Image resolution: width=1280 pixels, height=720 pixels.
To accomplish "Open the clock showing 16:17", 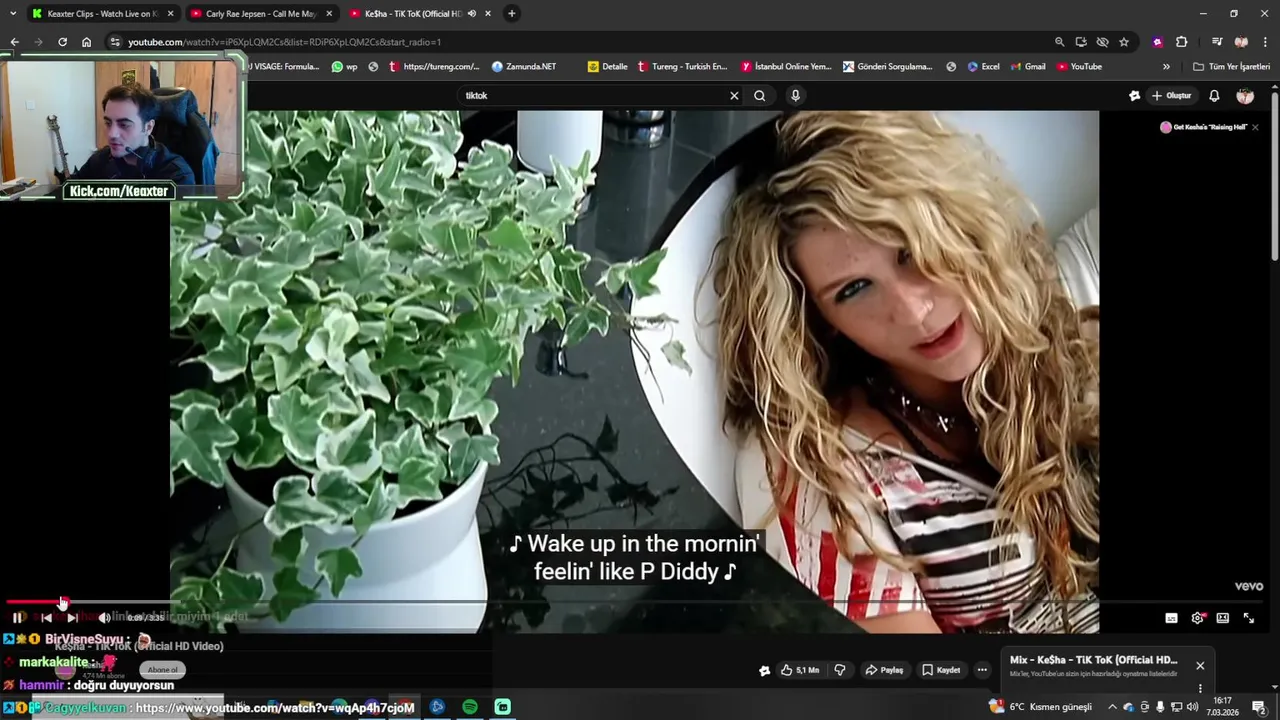I will (x=1222, y=707).
